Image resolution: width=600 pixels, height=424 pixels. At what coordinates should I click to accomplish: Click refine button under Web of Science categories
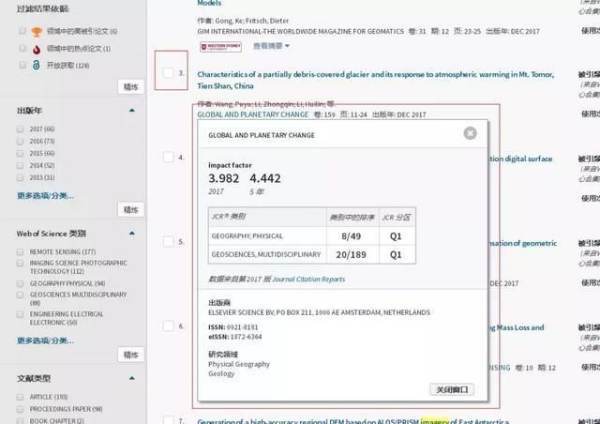131,355
